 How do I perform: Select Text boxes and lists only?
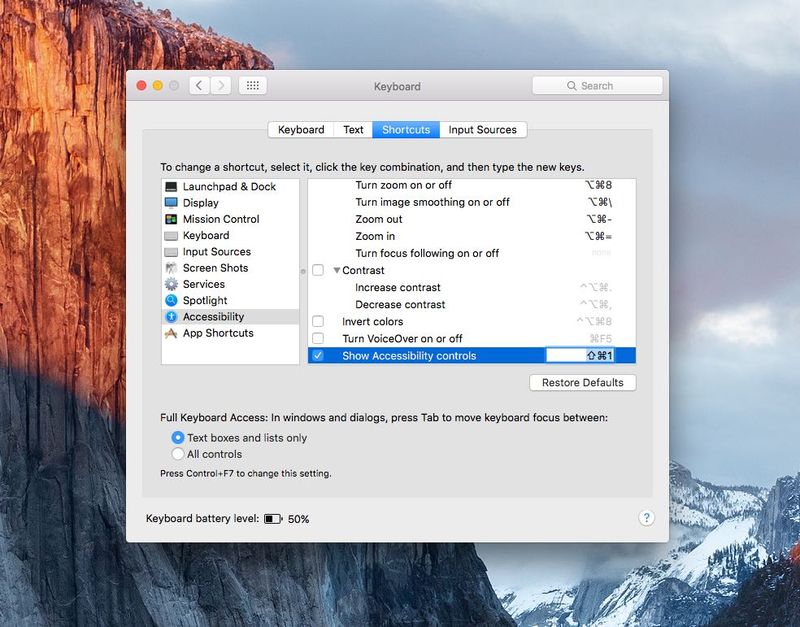pyautogui.click(x=178, y=438)
